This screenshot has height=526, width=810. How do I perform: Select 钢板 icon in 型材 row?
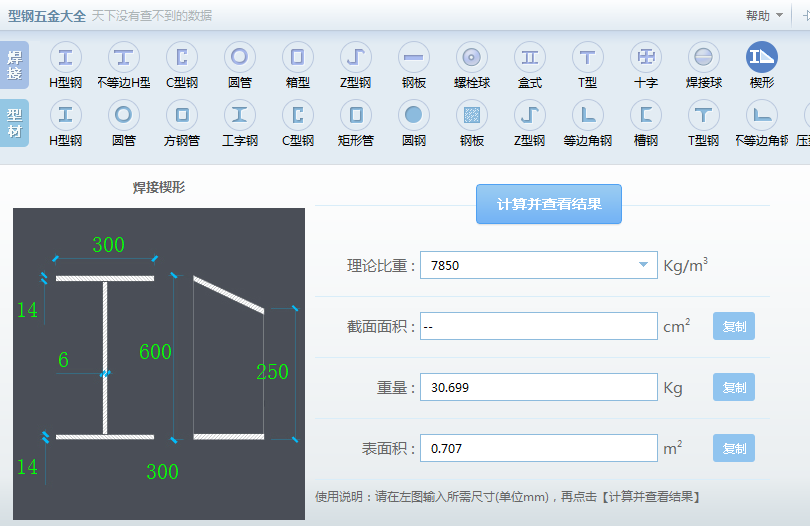472,115
